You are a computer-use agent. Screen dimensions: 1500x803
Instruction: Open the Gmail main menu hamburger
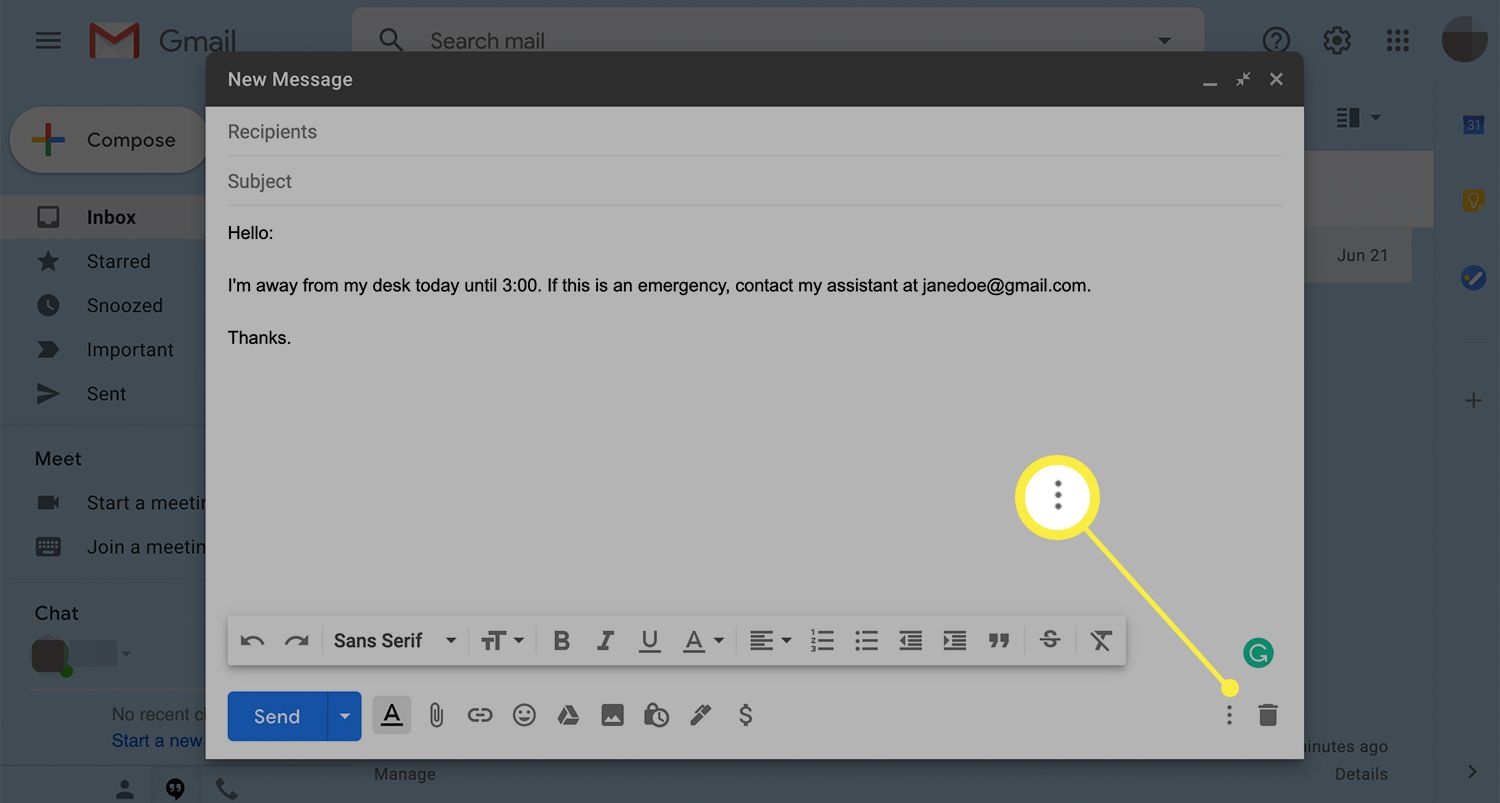(x=48, y=41)
